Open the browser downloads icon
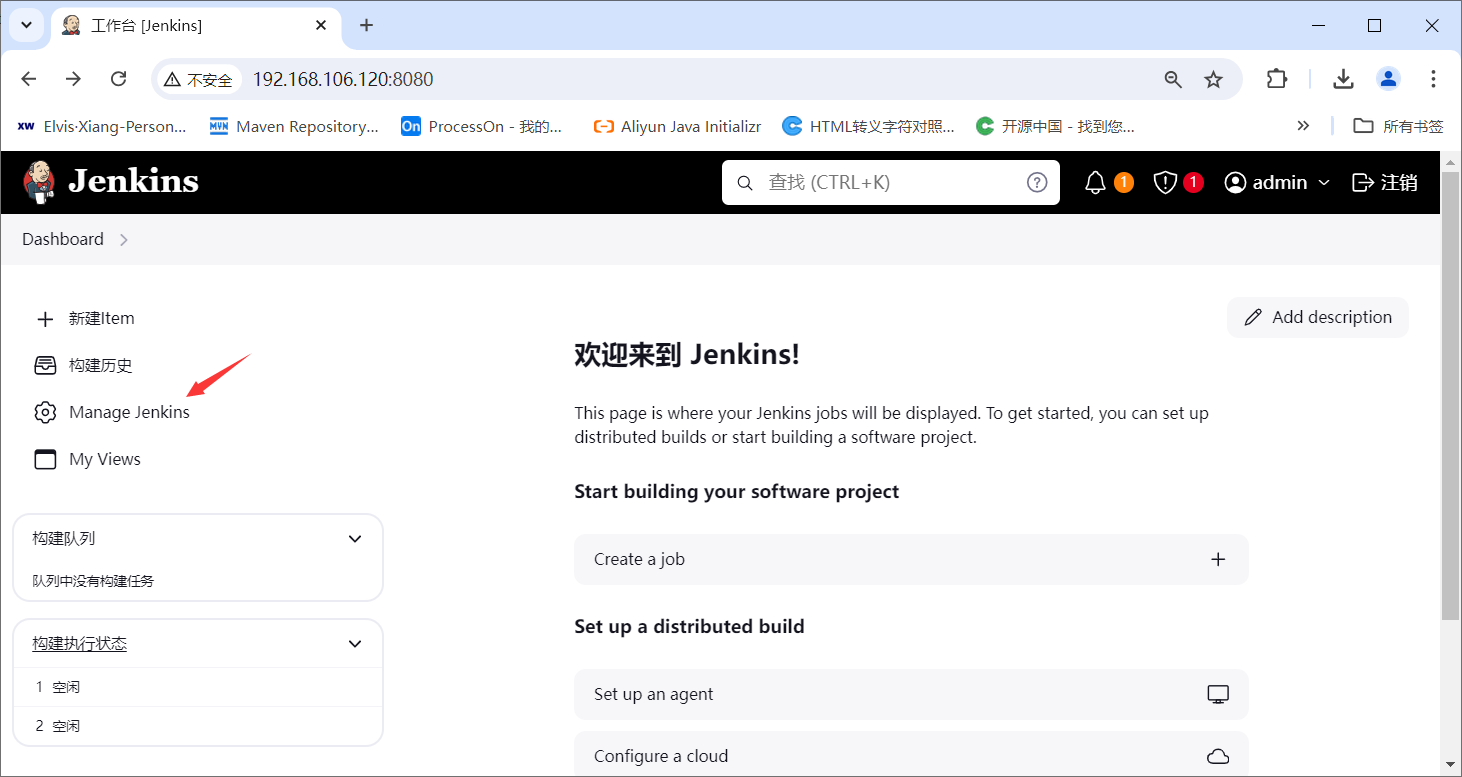 click(x=1344, y=79)
